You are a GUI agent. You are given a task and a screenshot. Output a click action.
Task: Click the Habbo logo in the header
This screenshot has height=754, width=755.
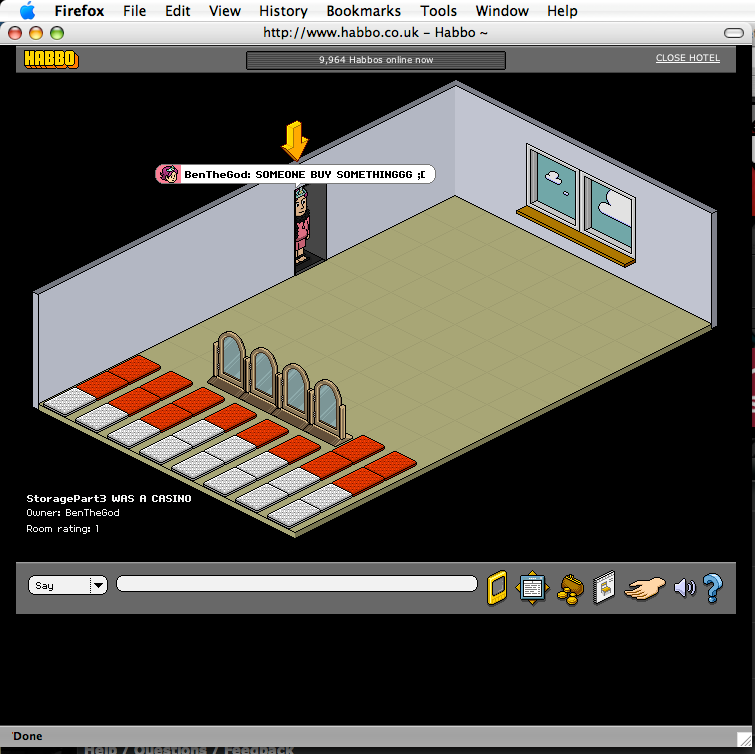(51, 59)
